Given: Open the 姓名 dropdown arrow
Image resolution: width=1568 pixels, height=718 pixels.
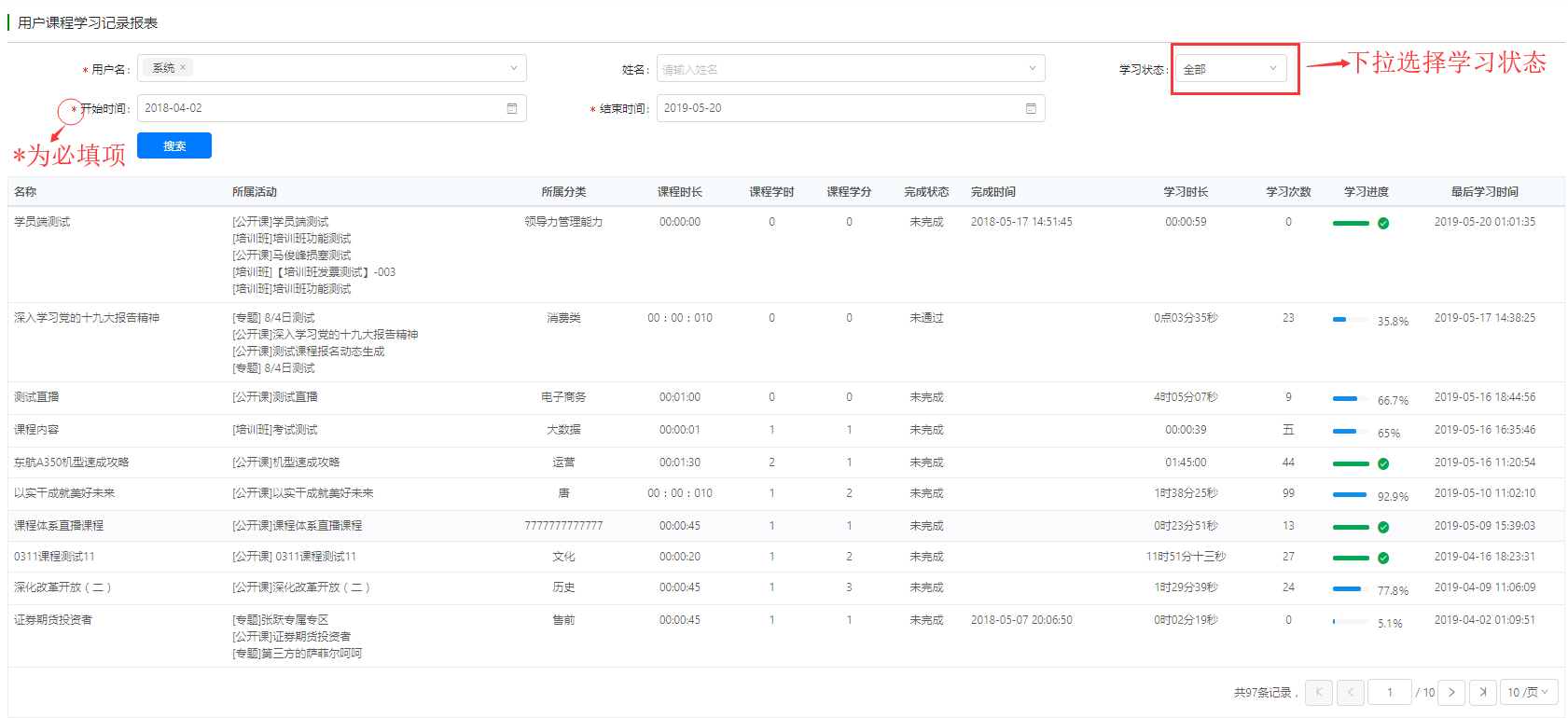Looking at the screenshot, I should point(1032,68).
